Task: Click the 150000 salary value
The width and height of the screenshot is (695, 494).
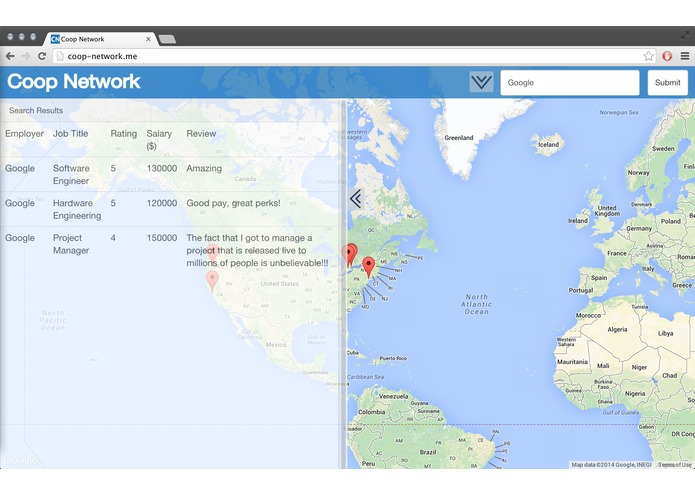Action: pos(162,238)
